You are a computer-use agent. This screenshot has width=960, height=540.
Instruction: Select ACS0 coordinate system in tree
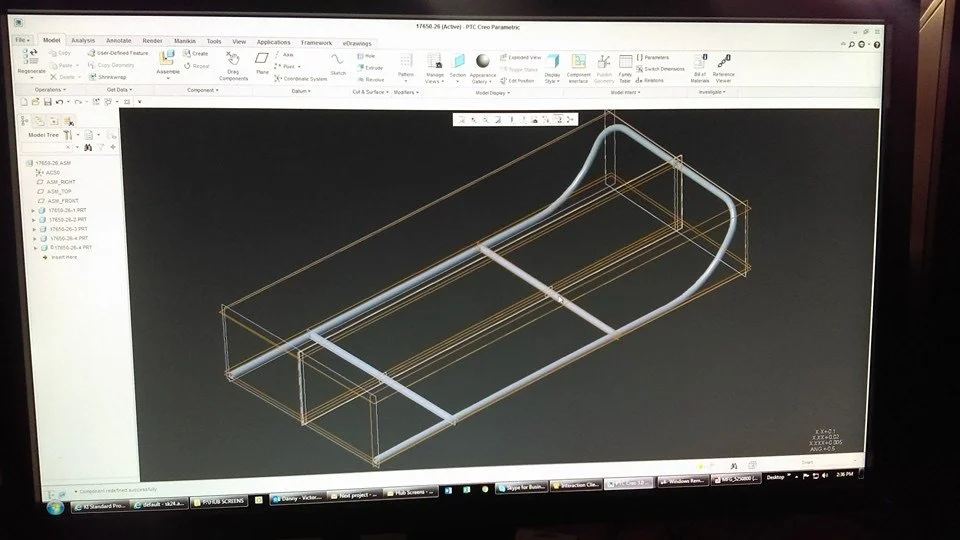48,173
